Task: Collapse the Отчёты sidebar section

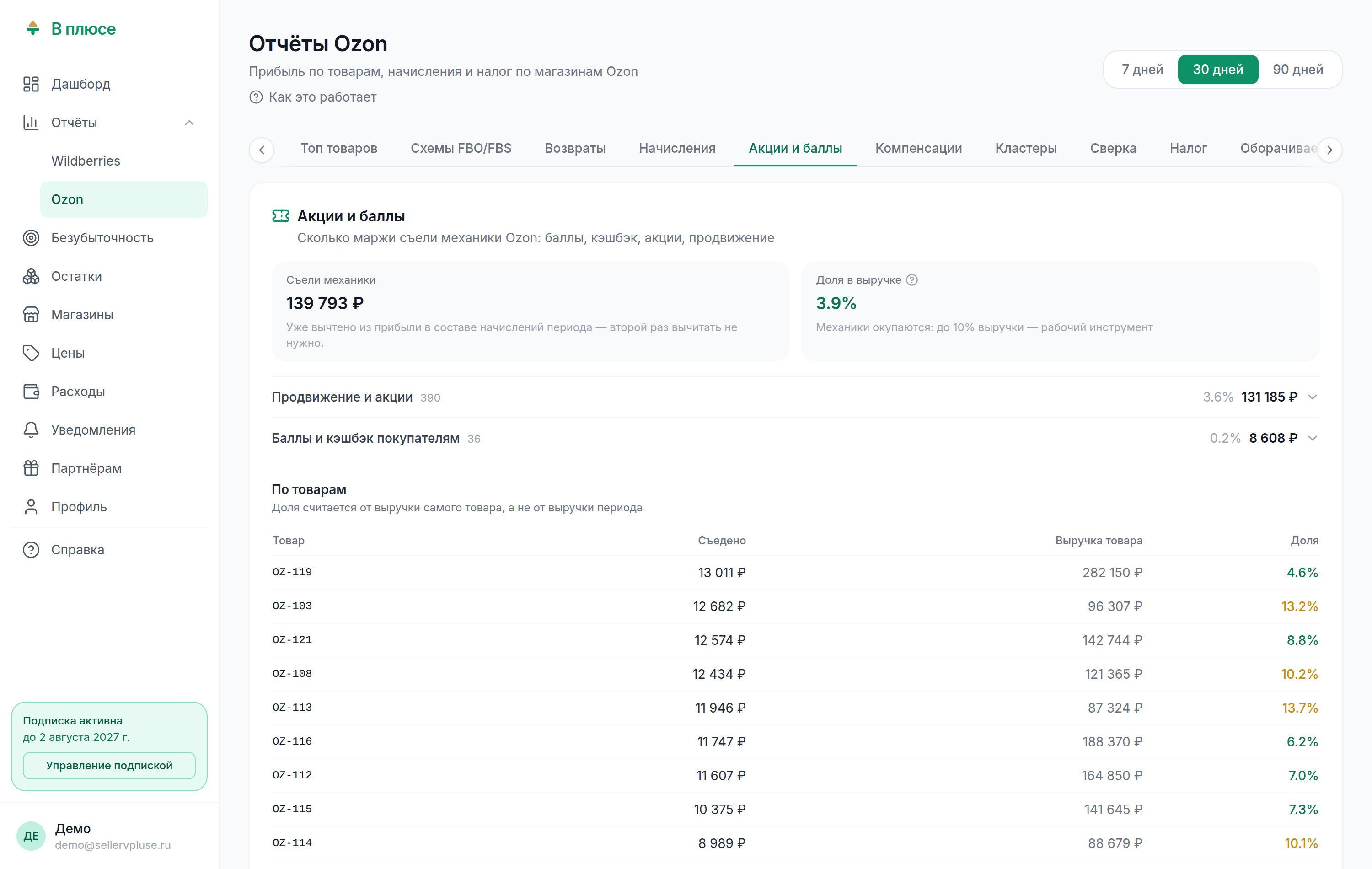Action: tap(189, 123)
